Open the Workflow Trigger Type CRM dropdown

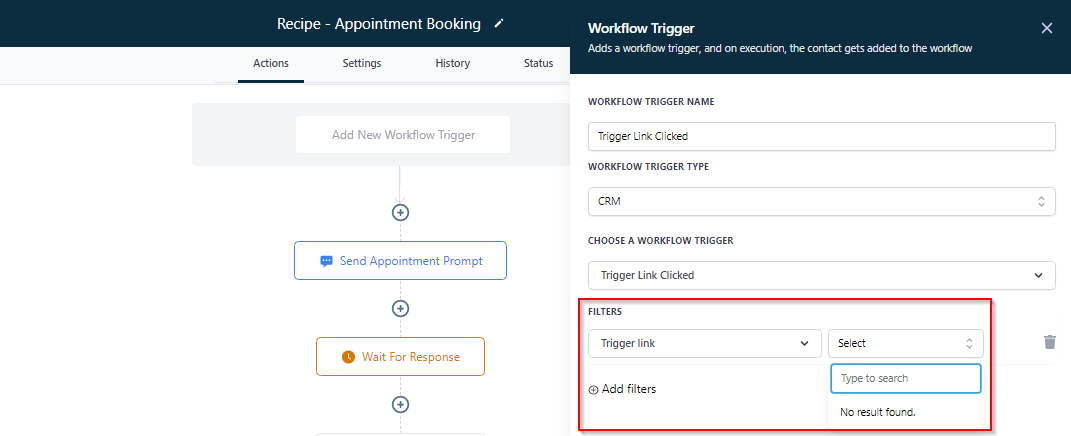click(822, 202)
